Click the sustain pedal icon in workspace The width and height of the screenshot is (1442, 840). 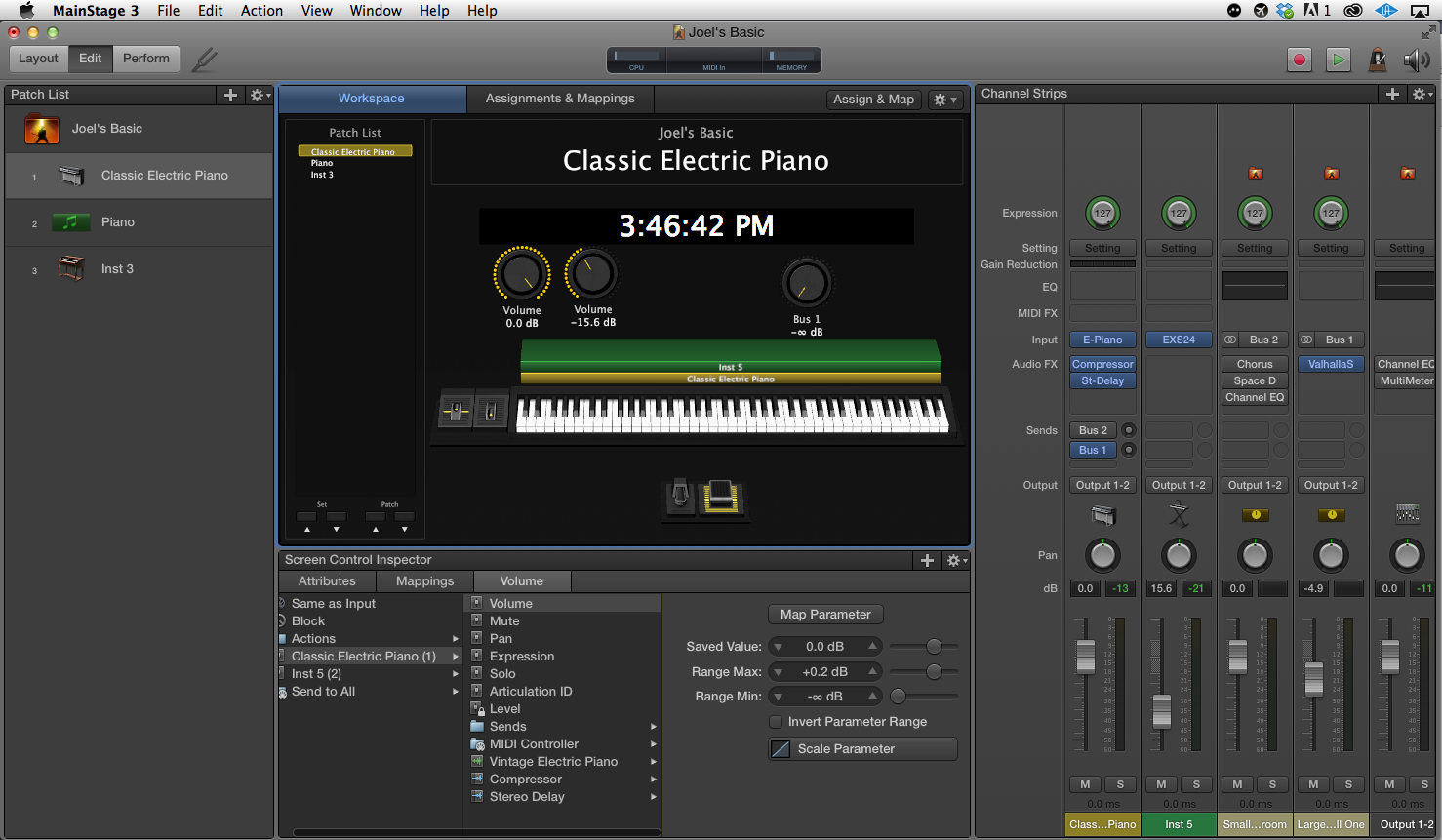pyautogui.click(x=682, y=497)
